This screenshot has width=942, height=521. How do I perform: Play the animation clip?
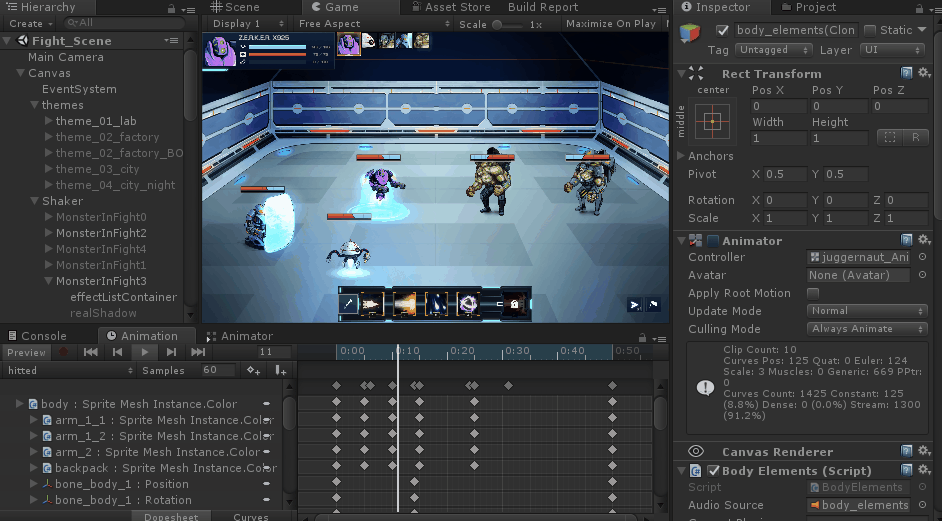pyautogui.click(x=145, y=352)
